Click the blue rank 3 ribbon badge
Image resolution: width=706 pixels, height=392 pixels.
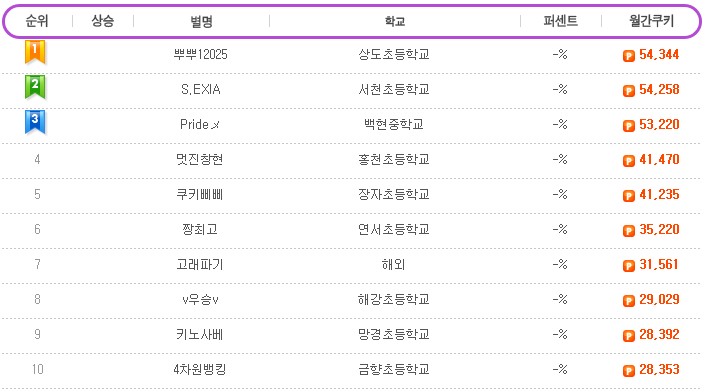click(35, 122)
